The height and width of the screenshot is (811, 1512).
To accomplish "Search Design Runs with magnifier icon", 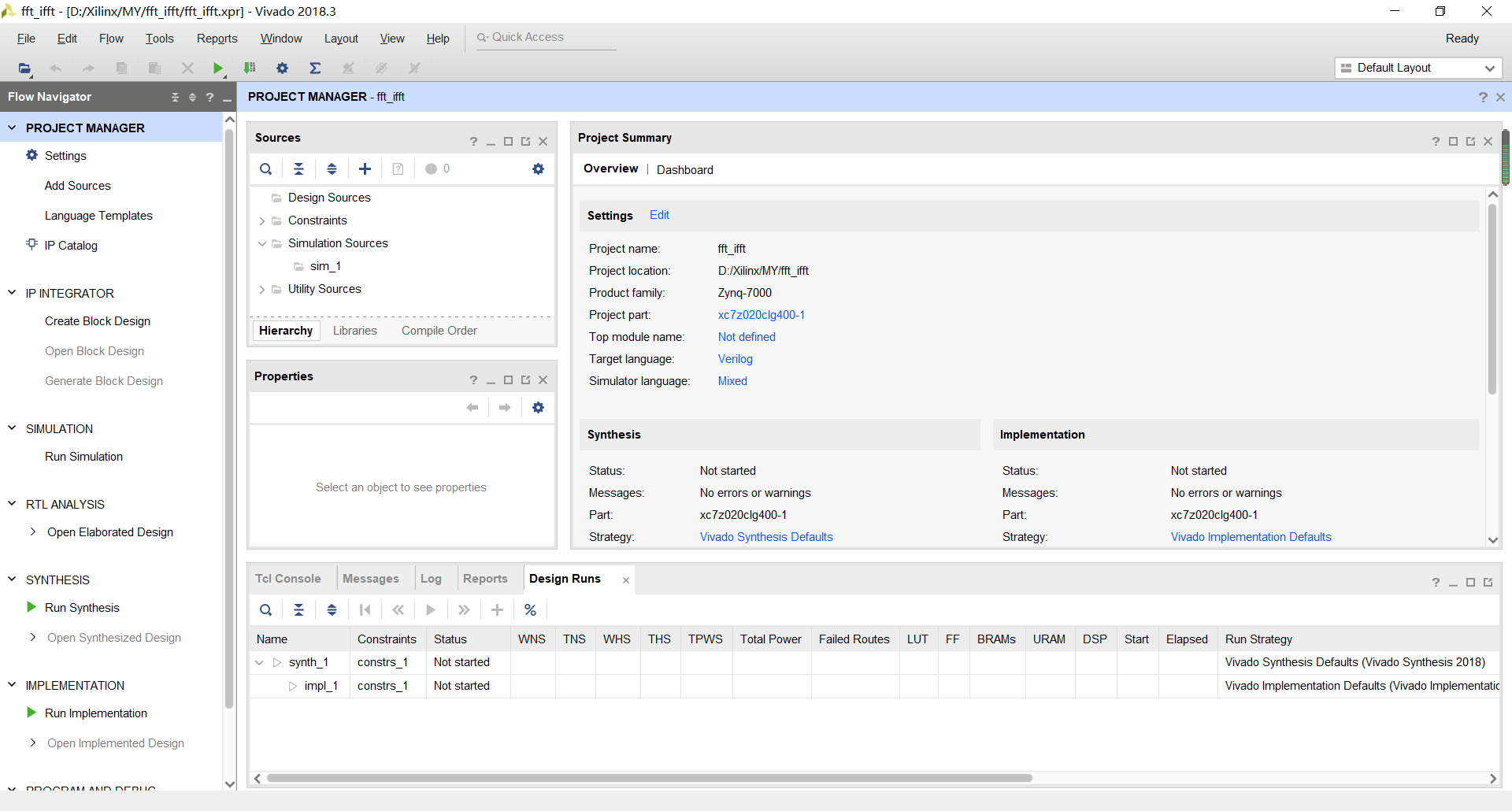I will 266,609.
